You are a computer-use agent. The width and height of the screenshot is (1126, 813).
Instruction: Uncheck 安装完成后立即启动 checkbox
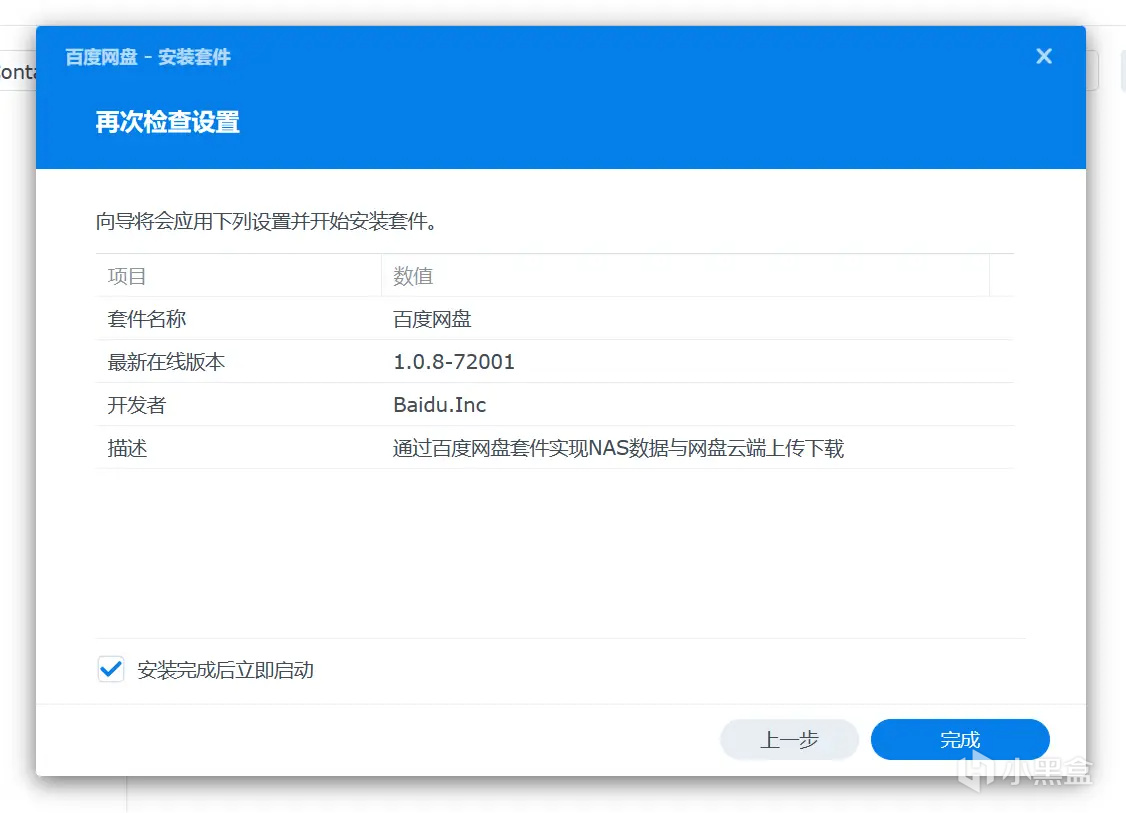pos(111,669)
